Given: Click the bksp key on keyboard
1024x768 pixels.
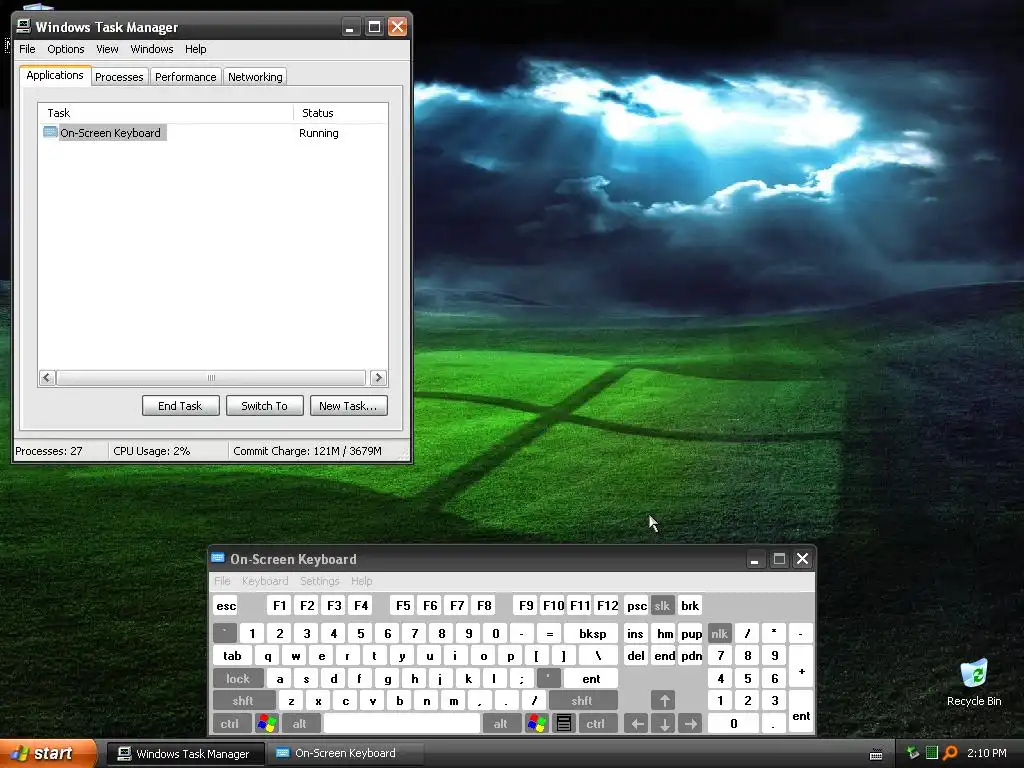Looking at the screenshot, I should tap(592, 633).
